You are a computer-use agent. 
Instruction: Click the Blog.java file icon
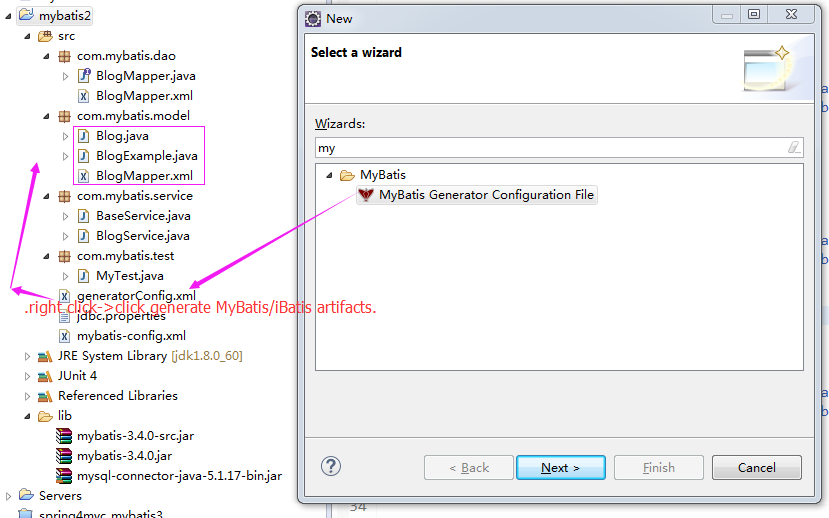tap(84, 136)
